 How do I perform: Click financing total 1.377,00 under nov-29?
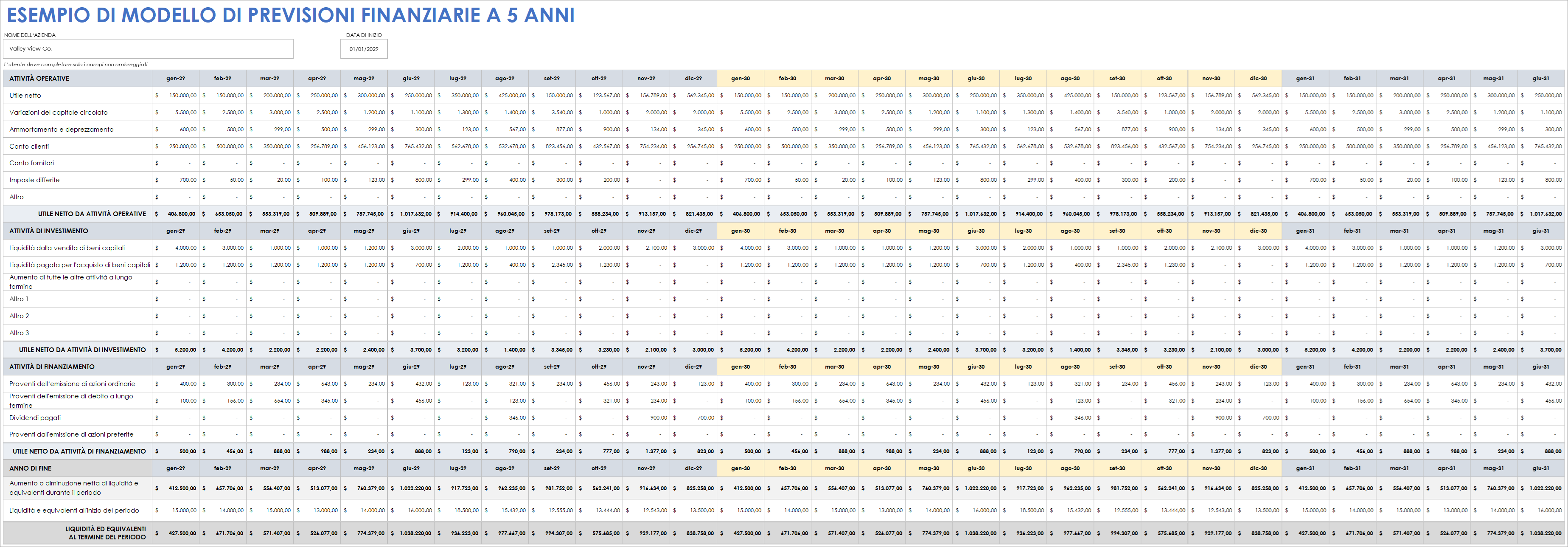point(646,451)
